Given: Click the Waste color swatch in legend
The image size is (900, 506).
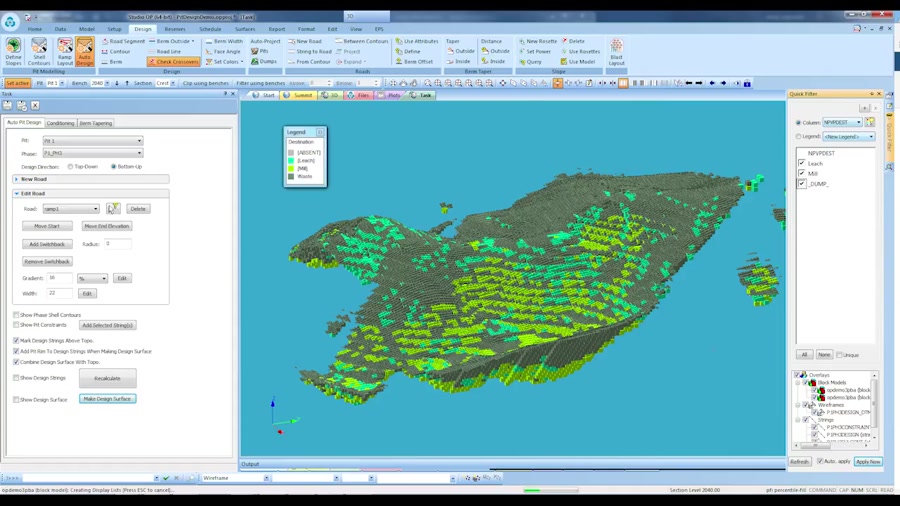Looking at the screenshot, I should [291, 177].
